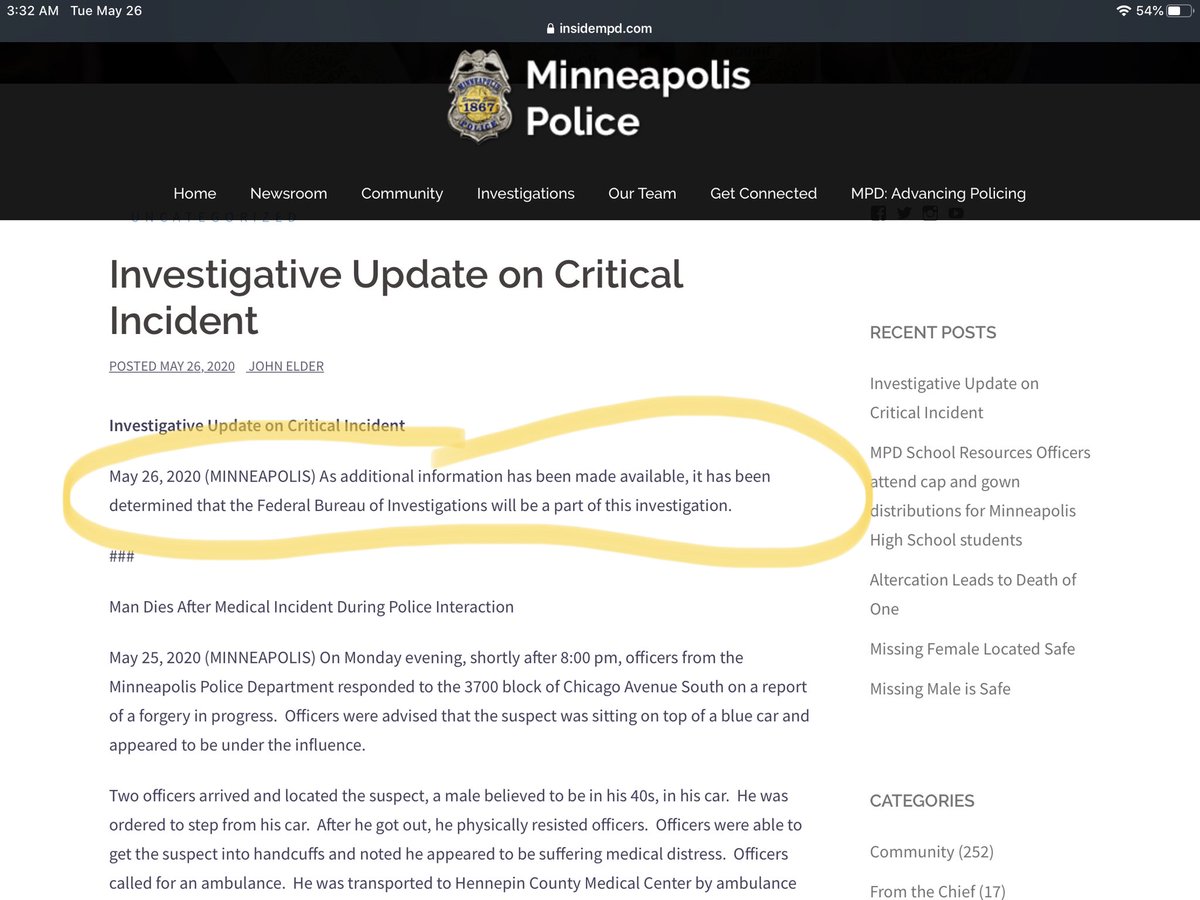Screen dimensions: 1200x900
Task: Open post Missing Male is Safe
Action: click(940, 689)
